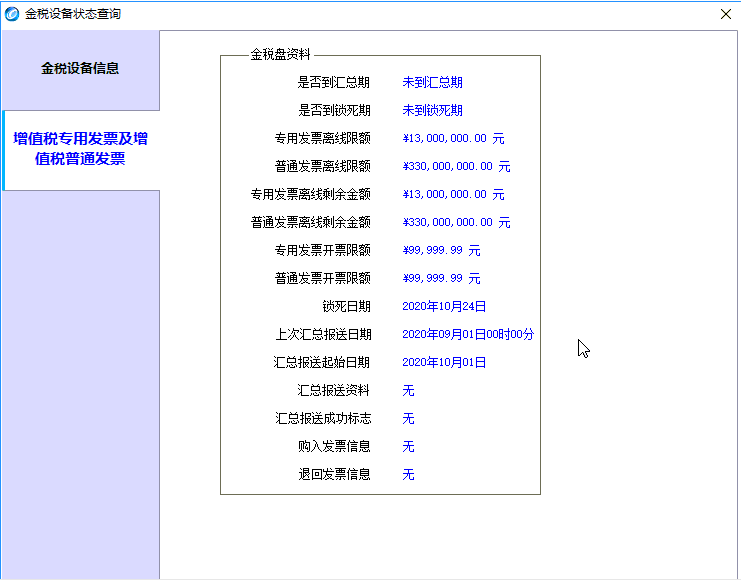Select 增值税专用发票及增值税普通发票 tab
Image resolution: width=741 pixels, height=580 pixels.
(80, 149)
